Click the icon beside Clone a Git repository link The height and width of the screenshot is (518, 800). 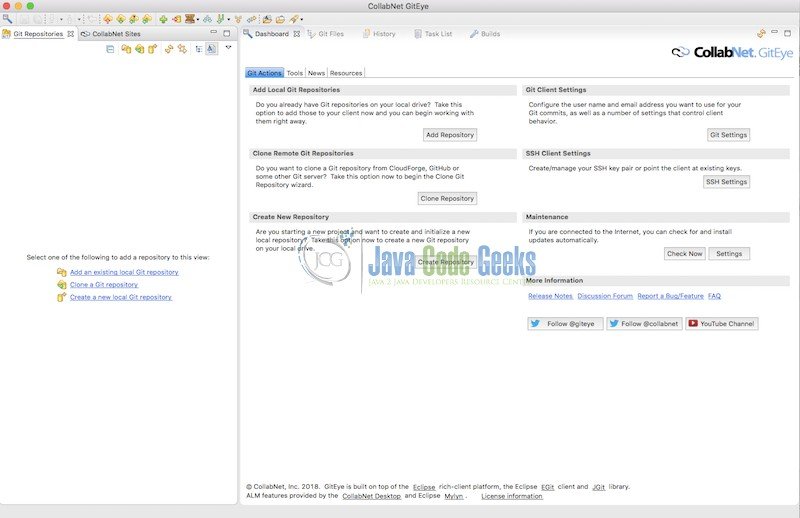pos(62,285)
